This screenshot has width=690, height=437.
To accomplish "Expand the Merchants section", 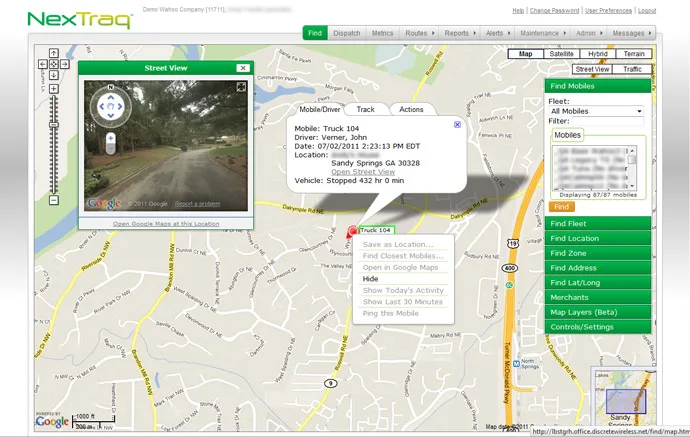I will pyautogui.click(x=598, y=297).
